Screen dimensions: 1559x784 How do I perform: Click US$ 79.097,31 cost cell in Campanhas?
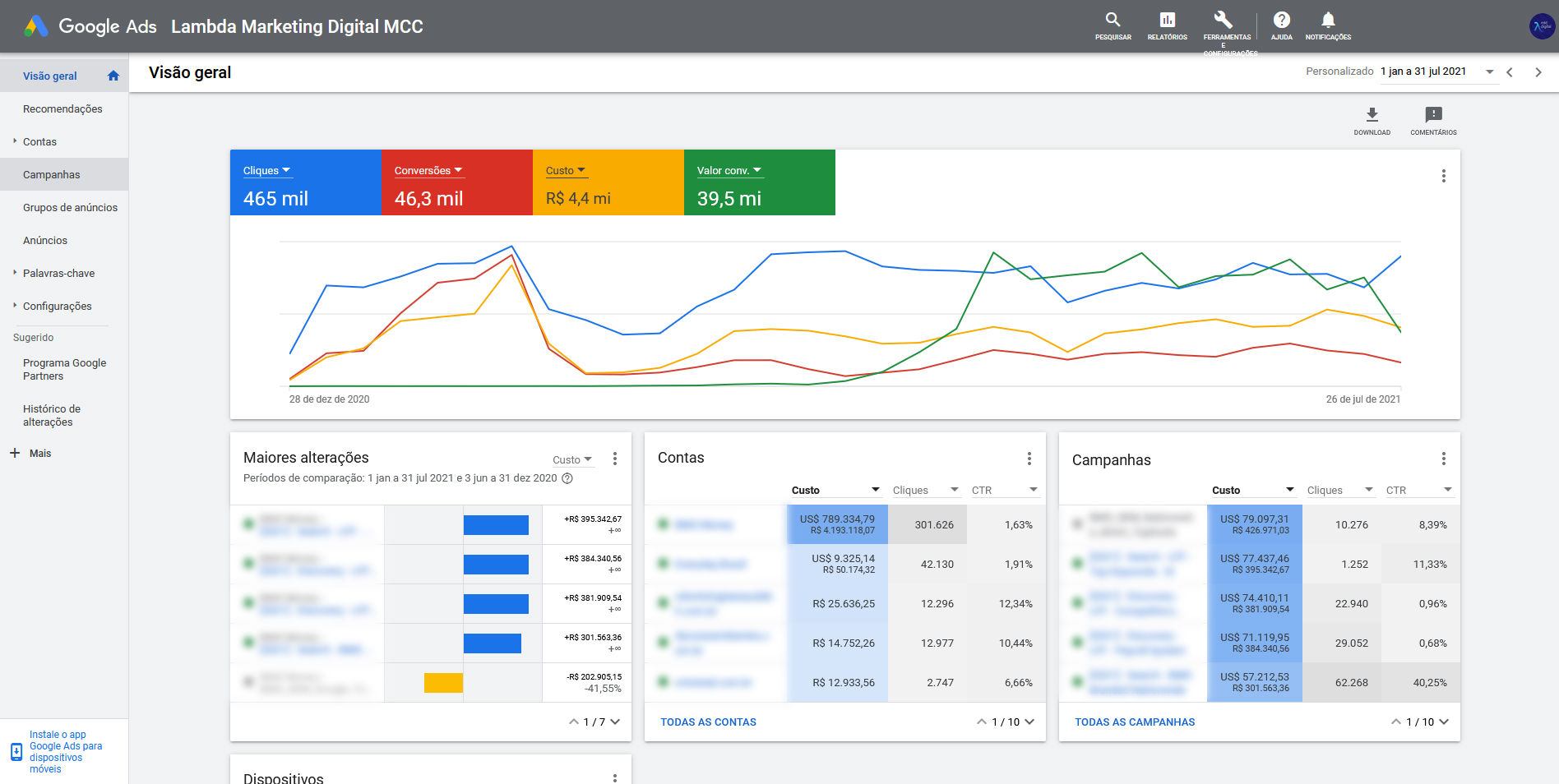tap(1255, 524)
